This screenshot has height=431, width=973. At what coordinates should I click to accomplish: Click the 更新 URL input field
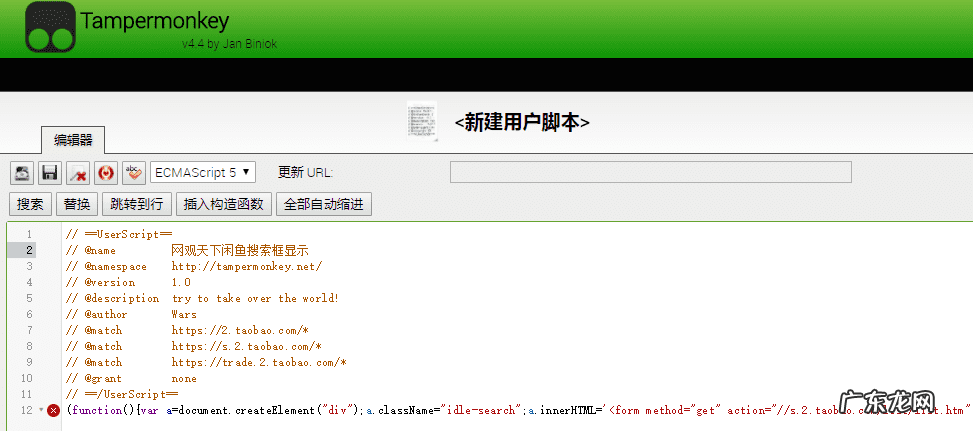(650, 172)
